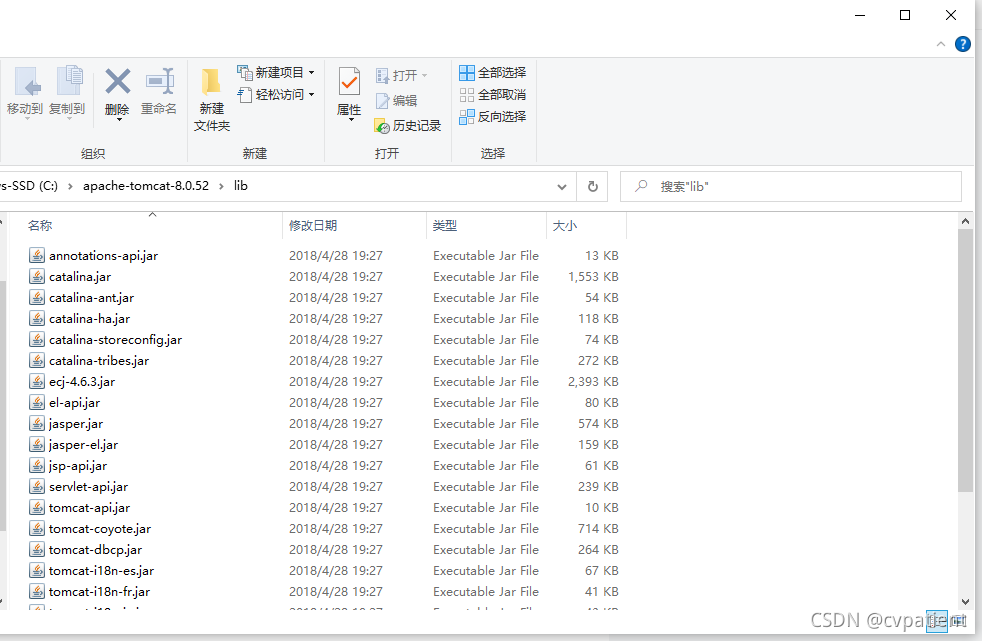
Task: Click Invert selection (反向选择)
Action: 492,116
